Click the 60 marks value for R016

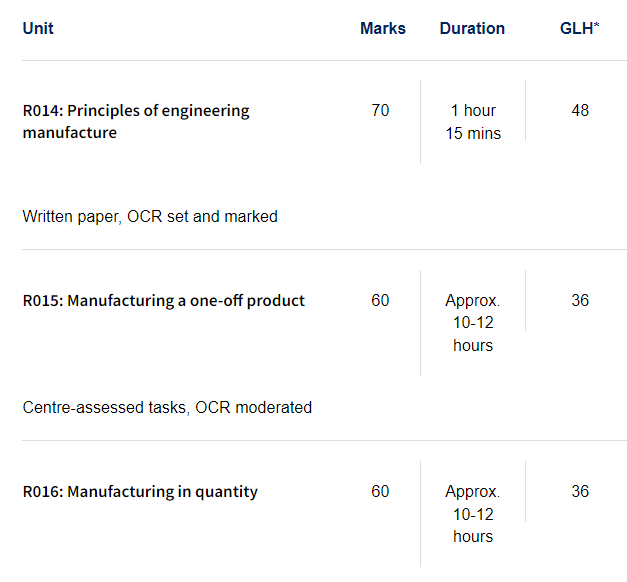[x=380, y=491]
